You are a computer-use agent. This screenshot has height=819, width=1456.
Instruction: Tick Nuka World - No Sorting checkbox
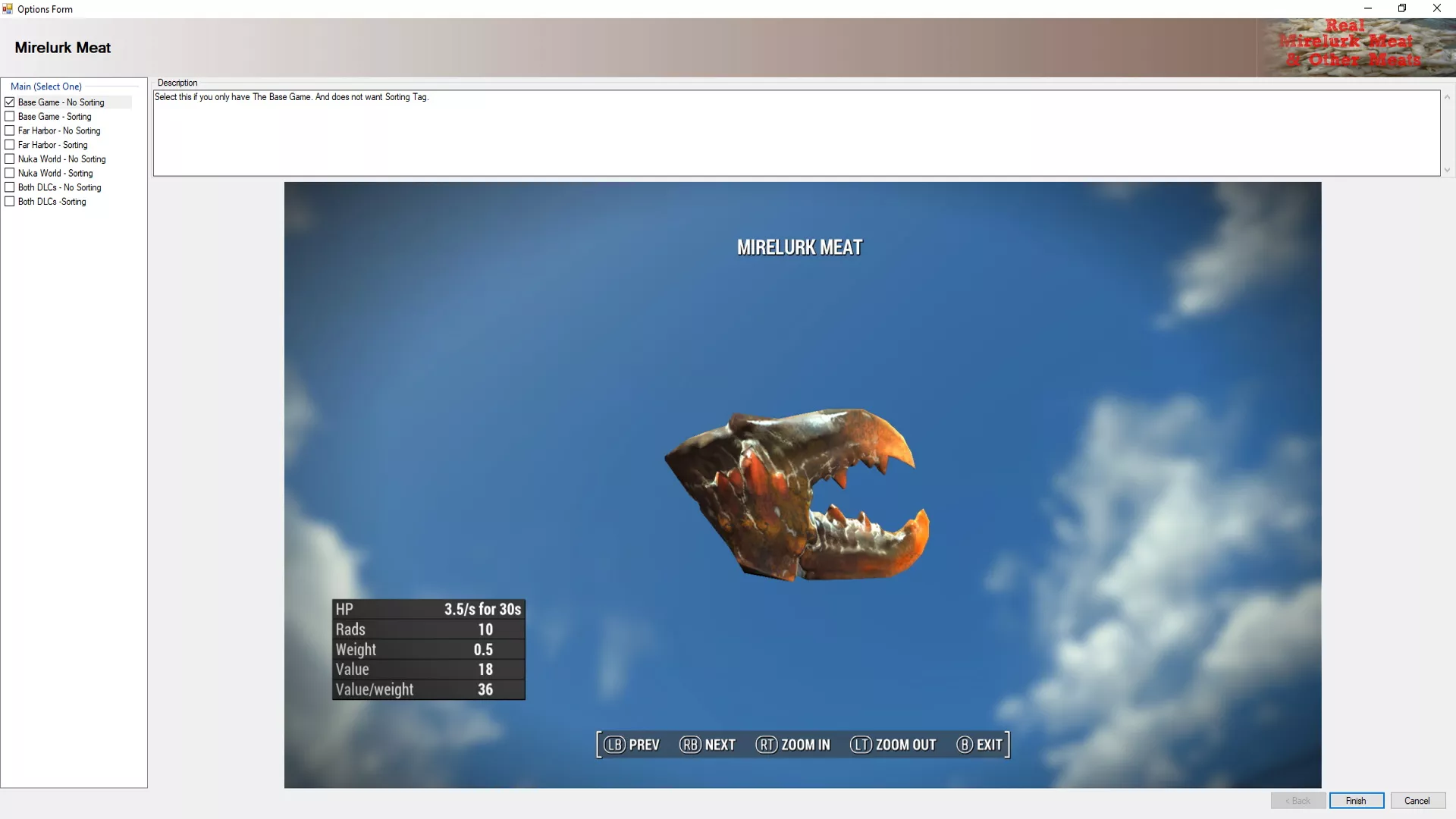pyautogui.click(x=10, y=159)
